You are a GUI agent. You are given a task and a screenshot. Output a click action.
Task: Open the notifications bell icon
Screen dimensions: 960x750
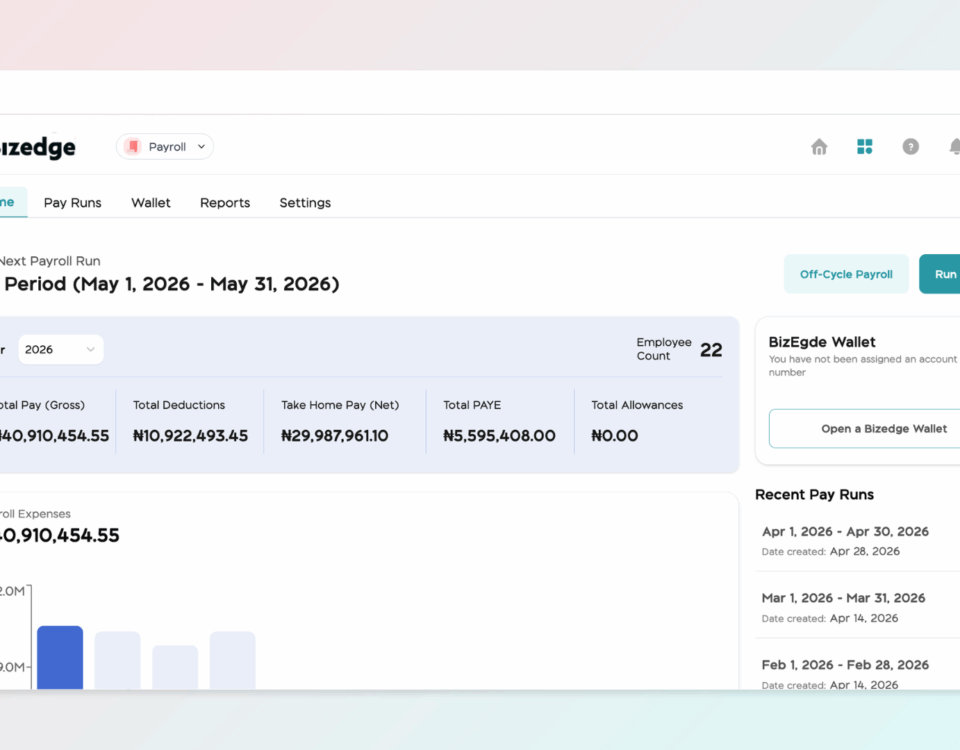coord(954,147)
